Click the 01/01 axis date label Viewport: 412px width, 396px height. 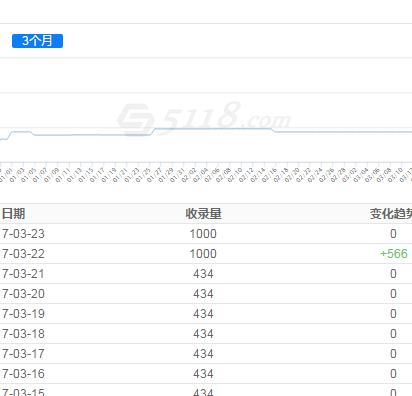click(6, 175)
